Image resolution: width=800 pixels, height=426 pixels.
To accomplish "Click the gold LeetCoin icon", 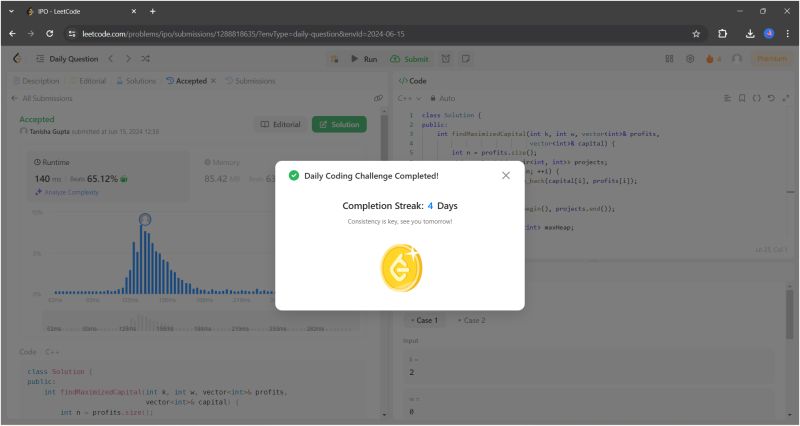I will [402, 268].
